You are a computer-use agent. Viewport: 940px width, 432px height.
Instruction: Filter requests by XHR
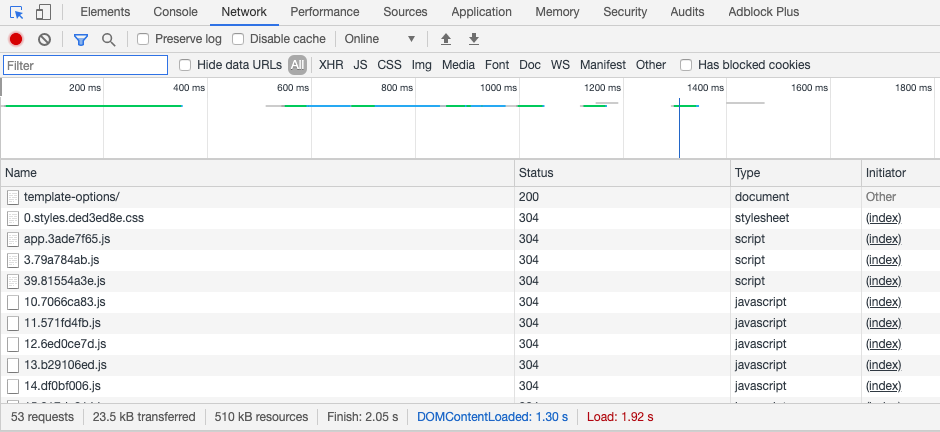click(x=331, y=65)
